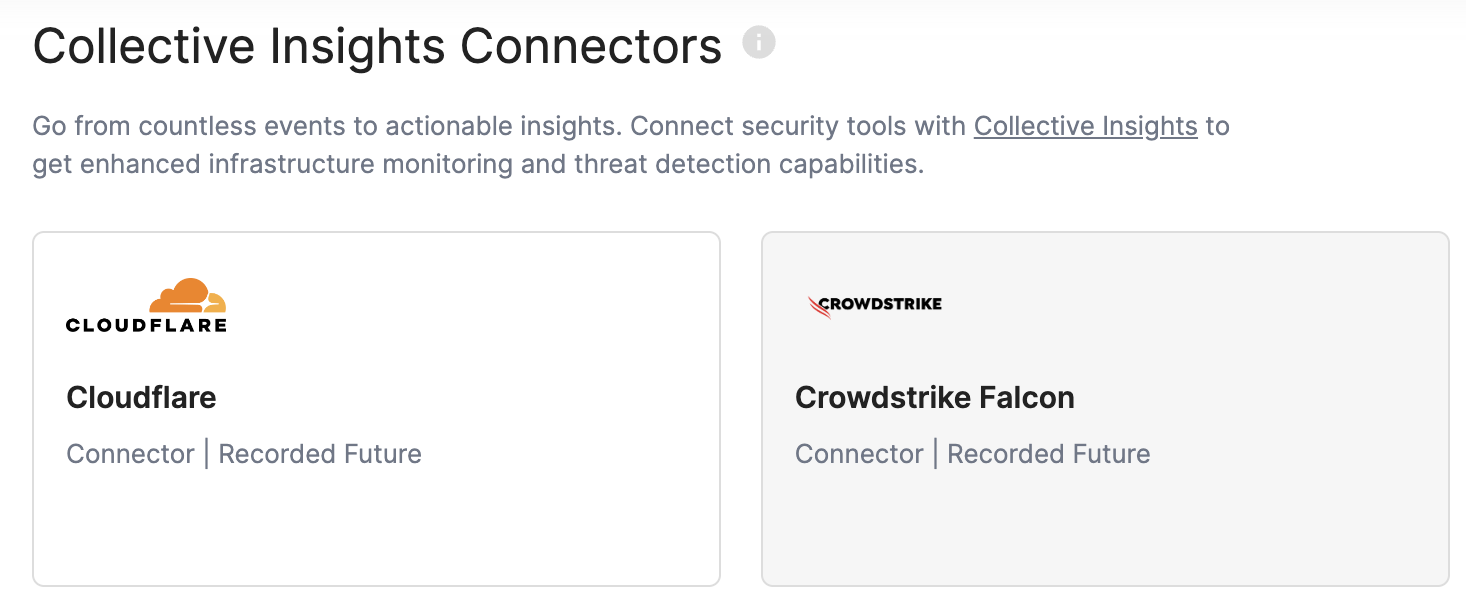Viewport: 1466px width, 616px height.
Task: Click the 'Connect security tools with' phrase
Action: (x=798, y=127)
